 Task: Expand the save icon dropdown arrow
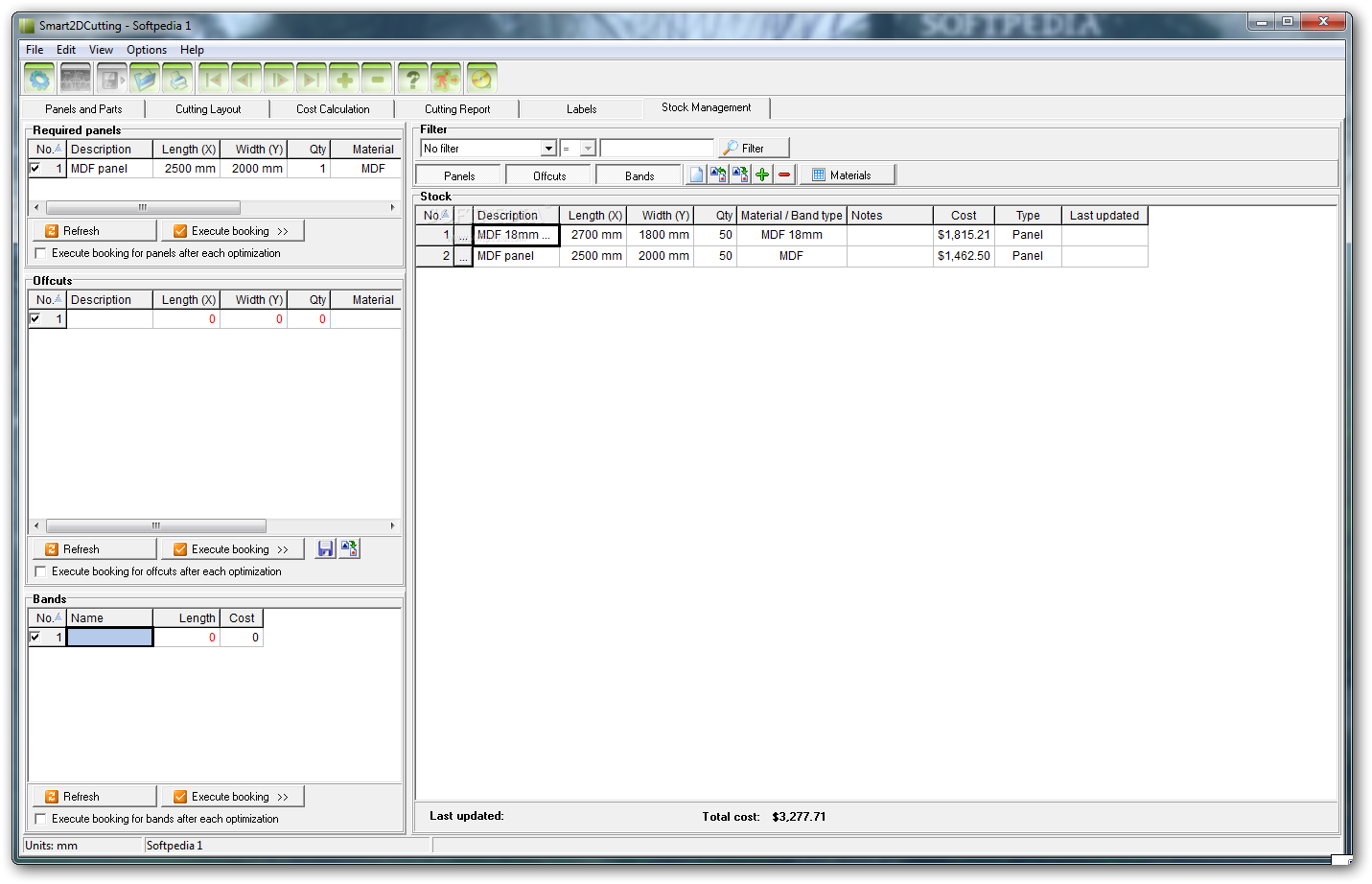coord(125,79)
